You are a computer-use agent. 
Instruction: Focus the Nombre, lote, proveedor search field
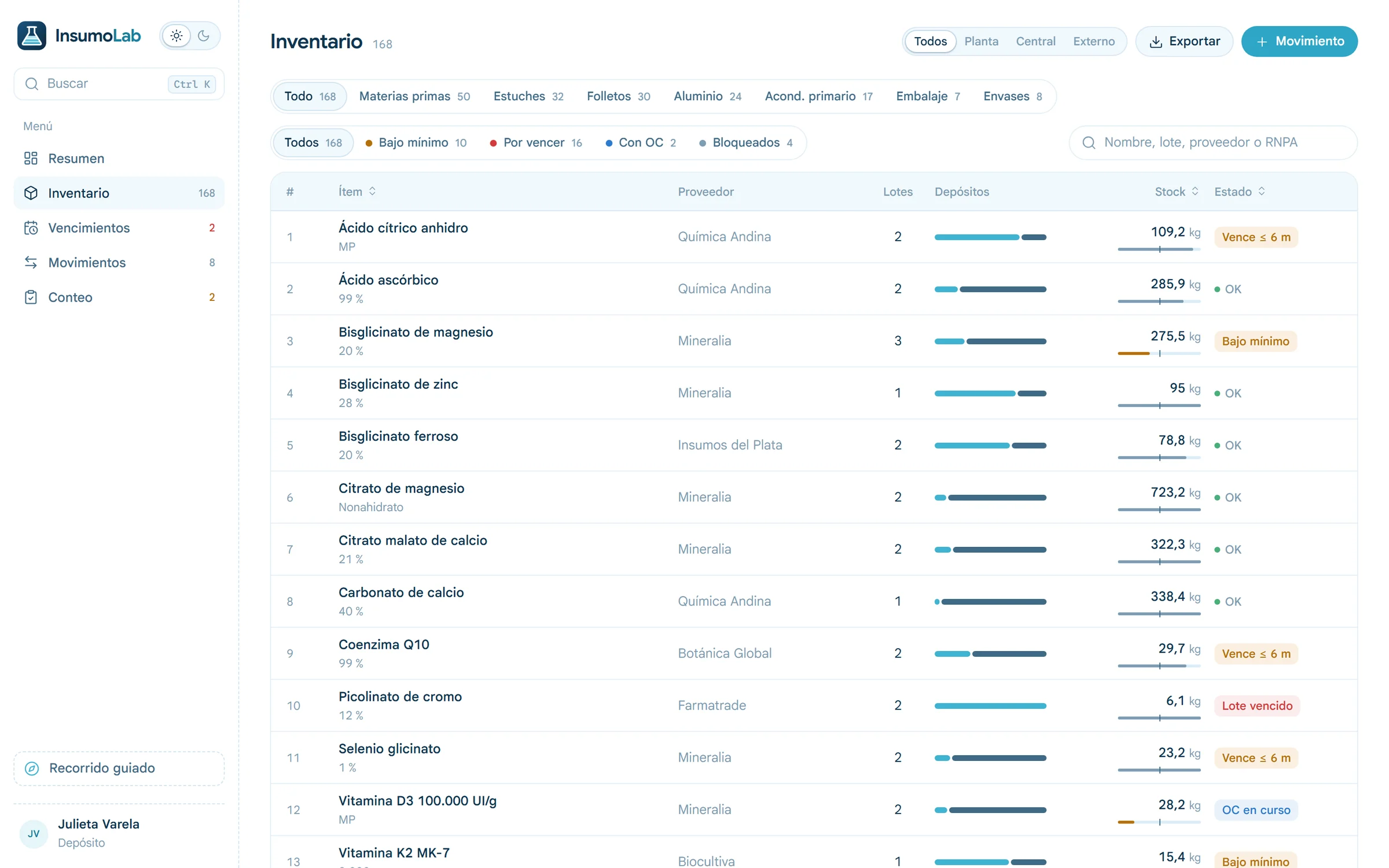[x=1212, y=142]
